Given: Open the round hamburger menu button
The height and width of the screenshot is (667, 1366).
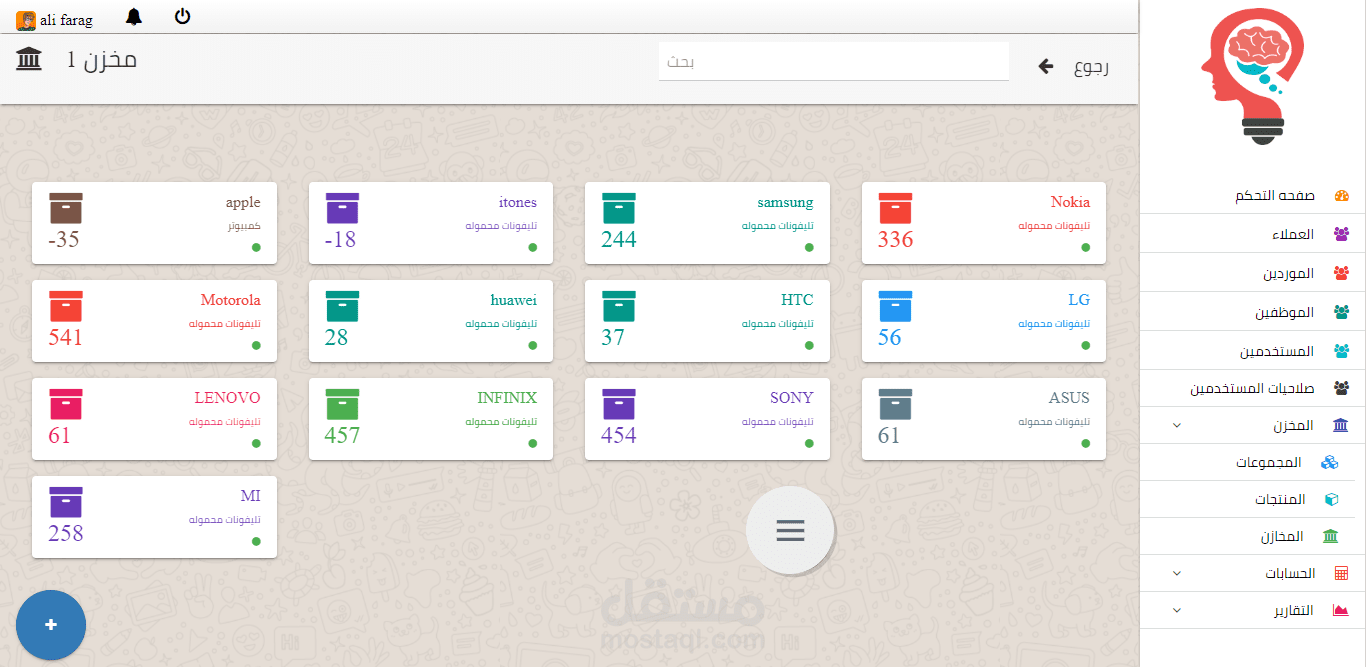Looking at the screenshot, I should [x=790, y=530].
